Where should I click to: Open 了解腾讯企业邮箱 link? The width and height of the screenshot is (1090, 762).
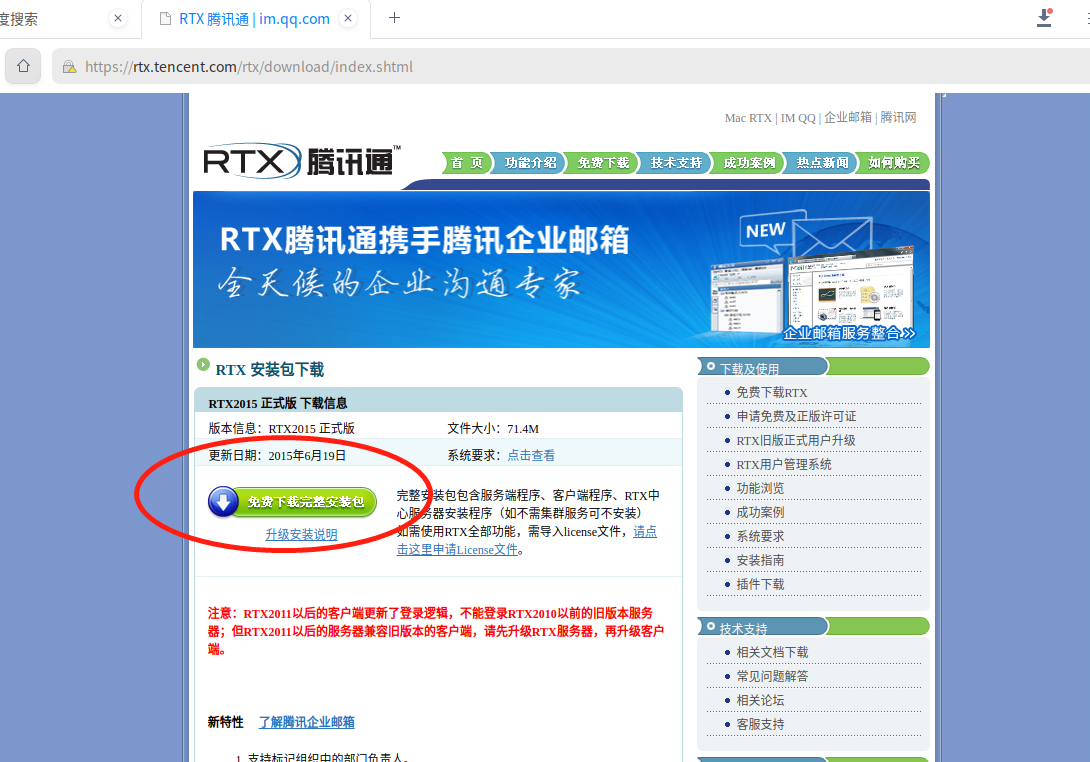pyautogui.click(x=307, y=722)
